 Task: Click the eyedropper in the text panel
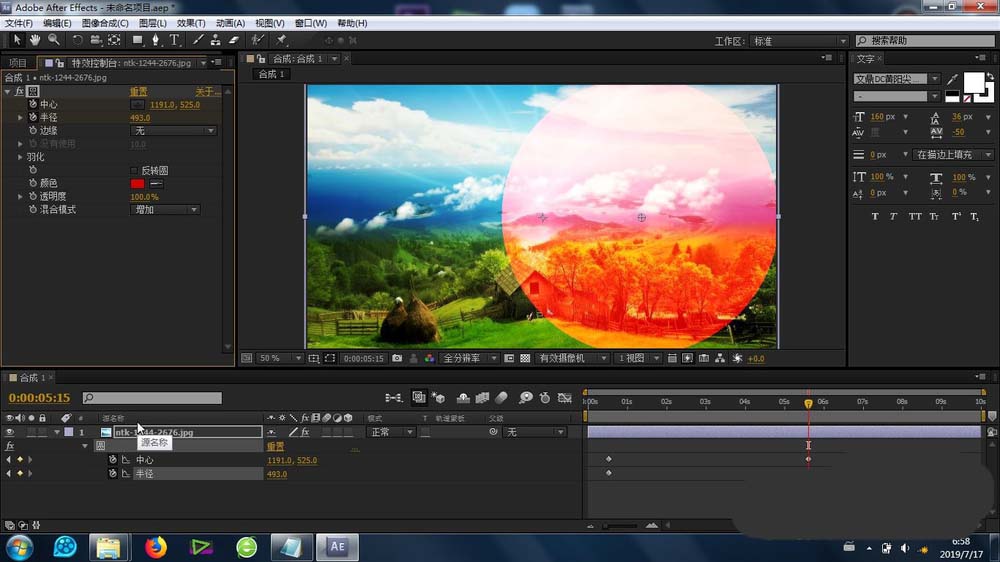coord(952,79)
